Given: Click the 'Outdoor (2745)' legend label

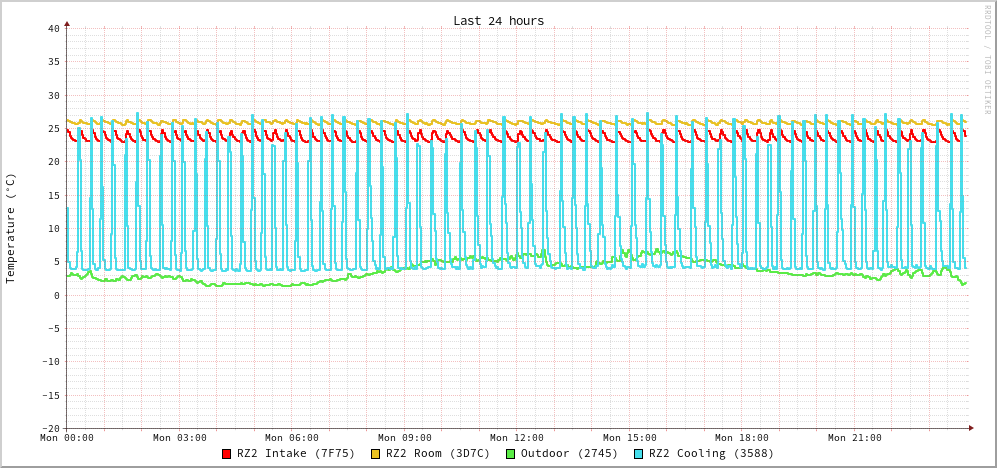Looking at the screenshot, I should click(x=569, y=453).
